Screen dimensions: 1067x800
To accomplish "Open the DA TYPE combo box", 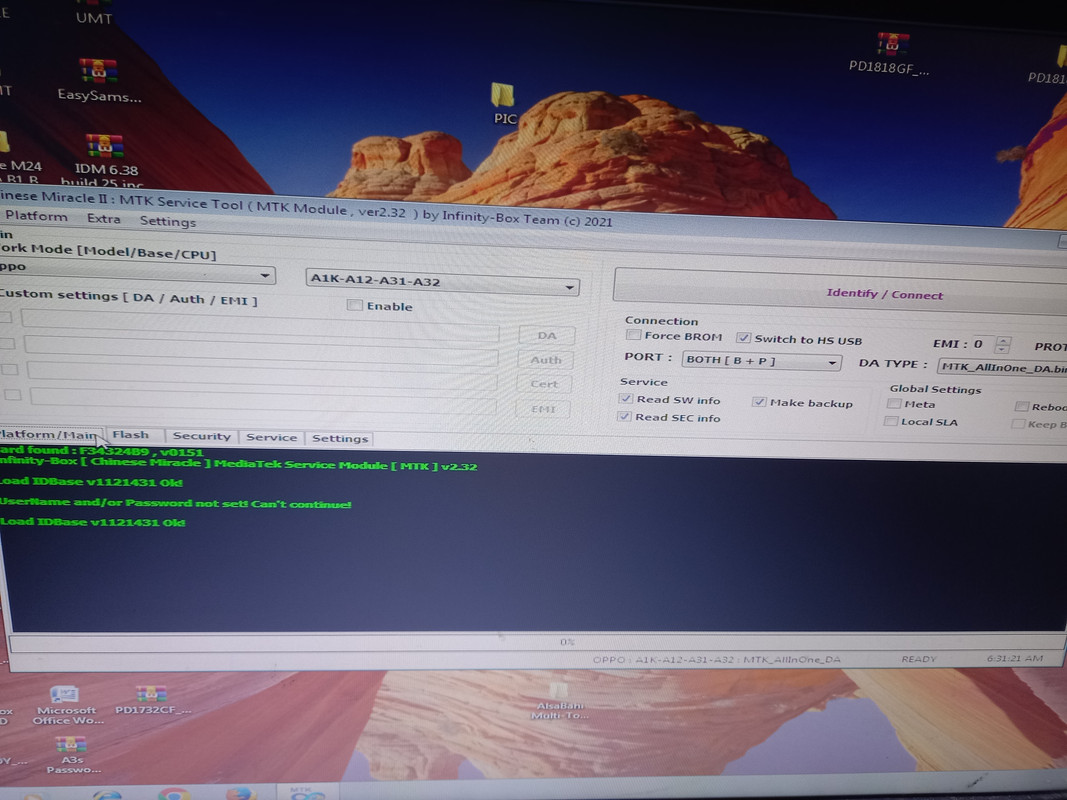I will [1002, 367].
